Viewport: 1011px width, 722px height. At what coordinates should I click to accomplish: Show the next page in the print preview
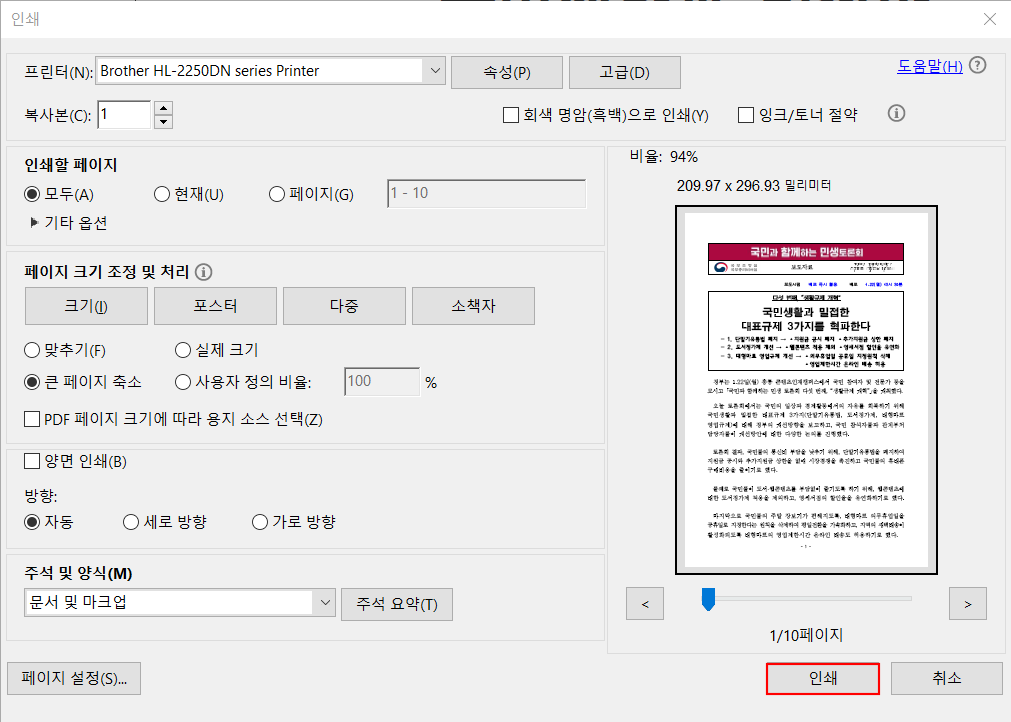click(967, 602)
